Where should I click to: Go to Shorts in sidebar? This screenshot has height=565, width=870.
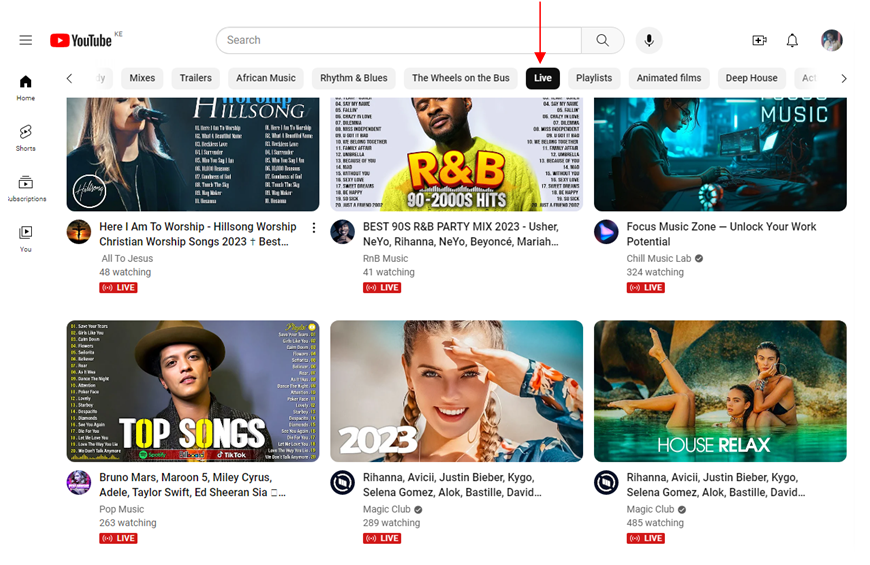coord(25,138)
